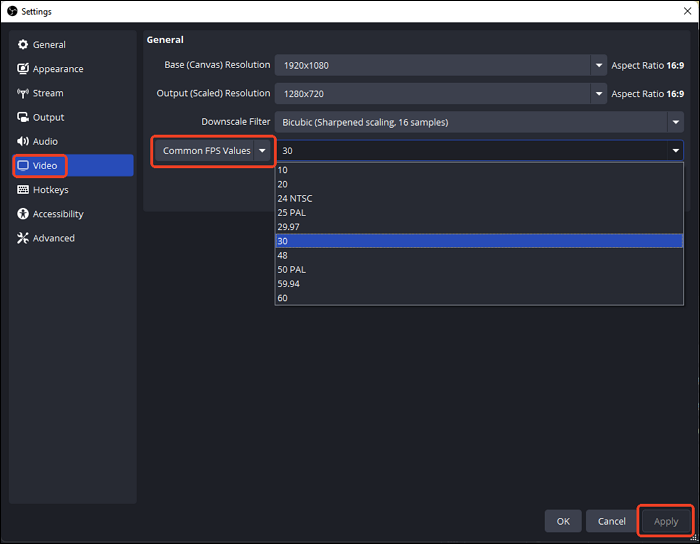Choose 24 NTSC from the FPS list

point(295,198)
